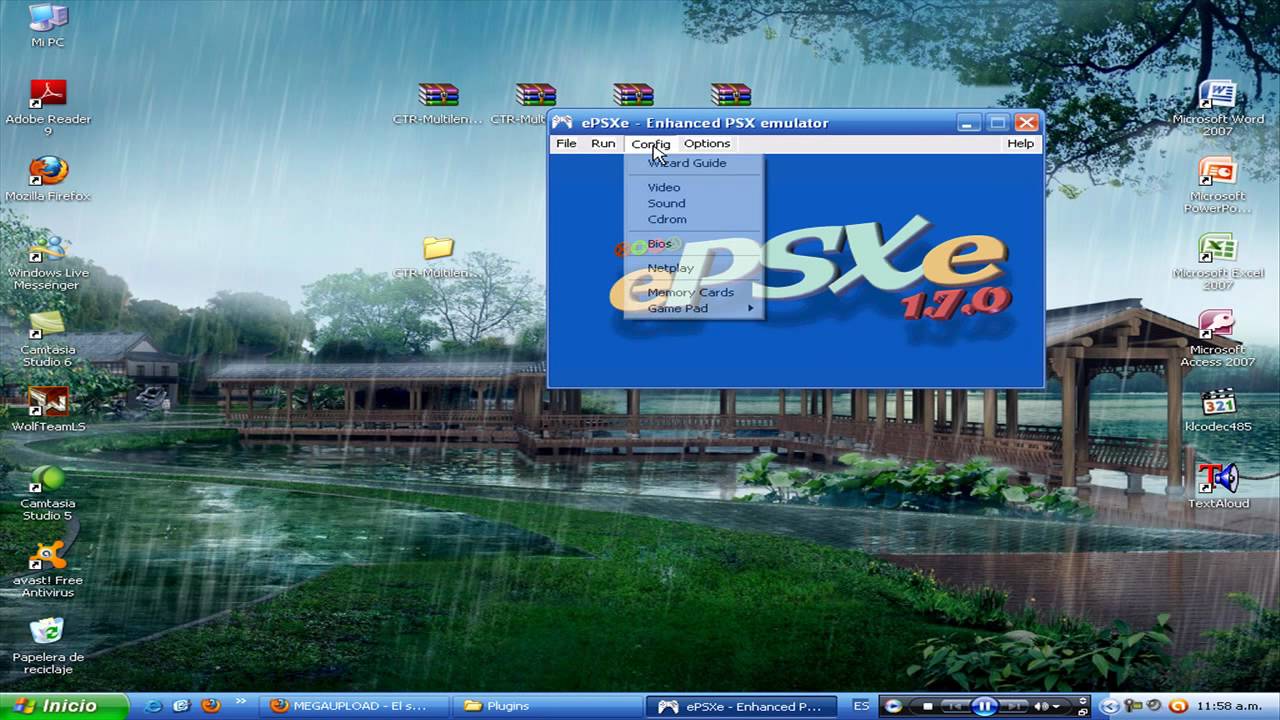
Task: Launch Internet Explorer from quick launch
Action: (x=153, y=706)
